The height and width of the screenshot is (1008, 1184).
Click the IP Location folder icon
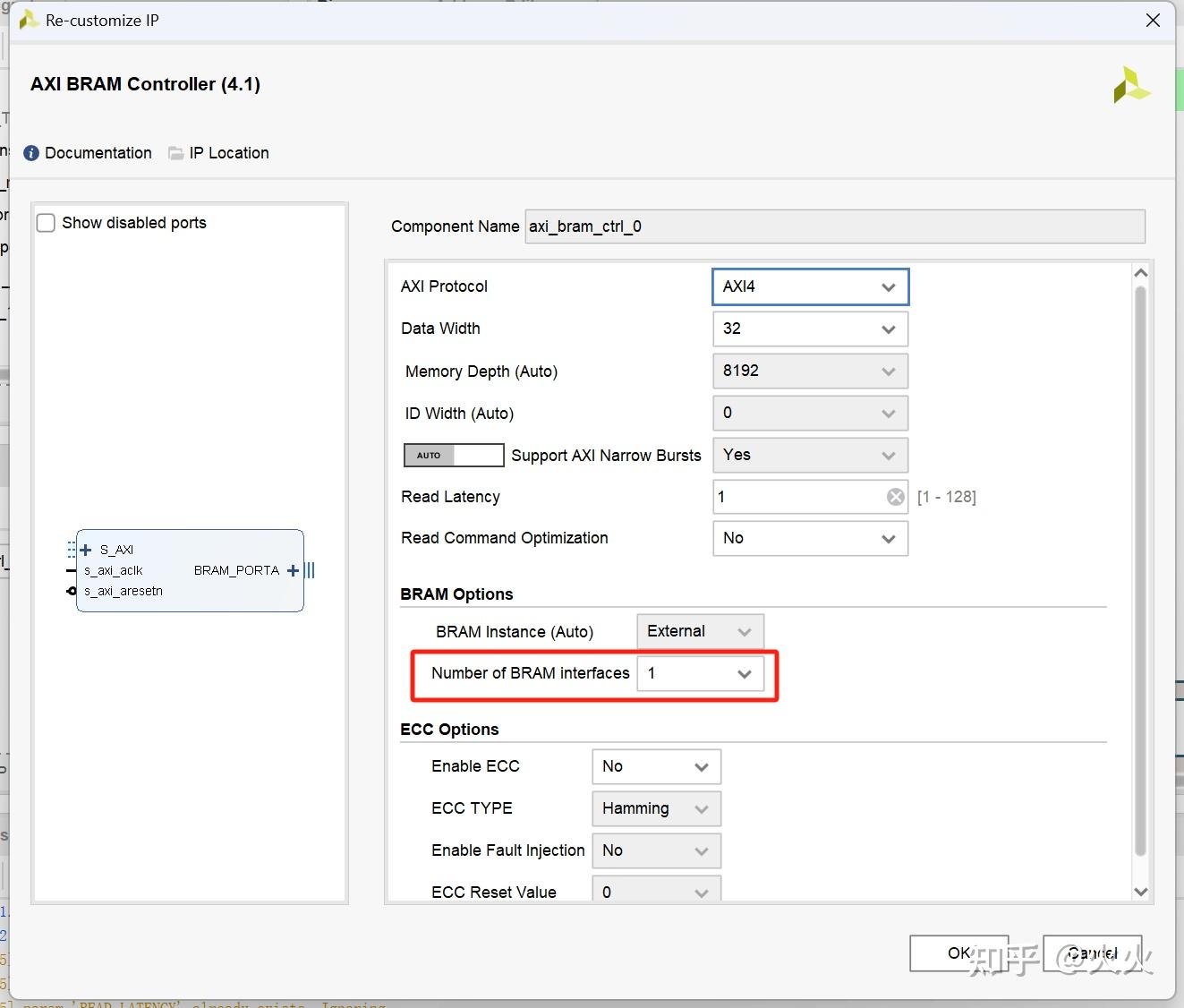pos(176,153)
